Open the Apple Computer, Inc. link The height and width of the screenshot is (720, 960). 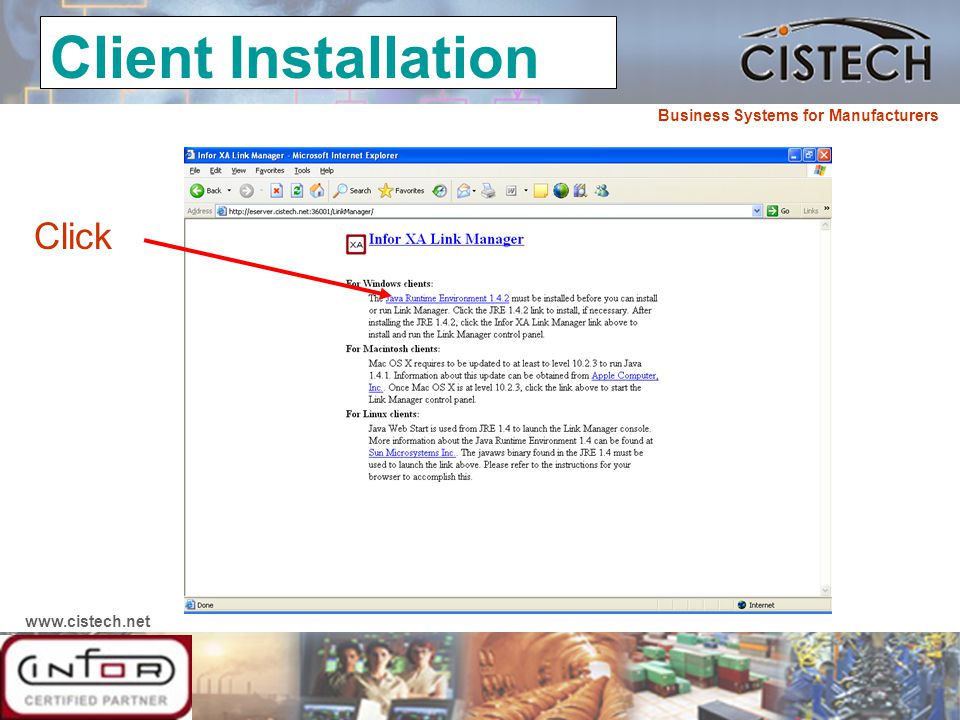click(x=624, y=375)
